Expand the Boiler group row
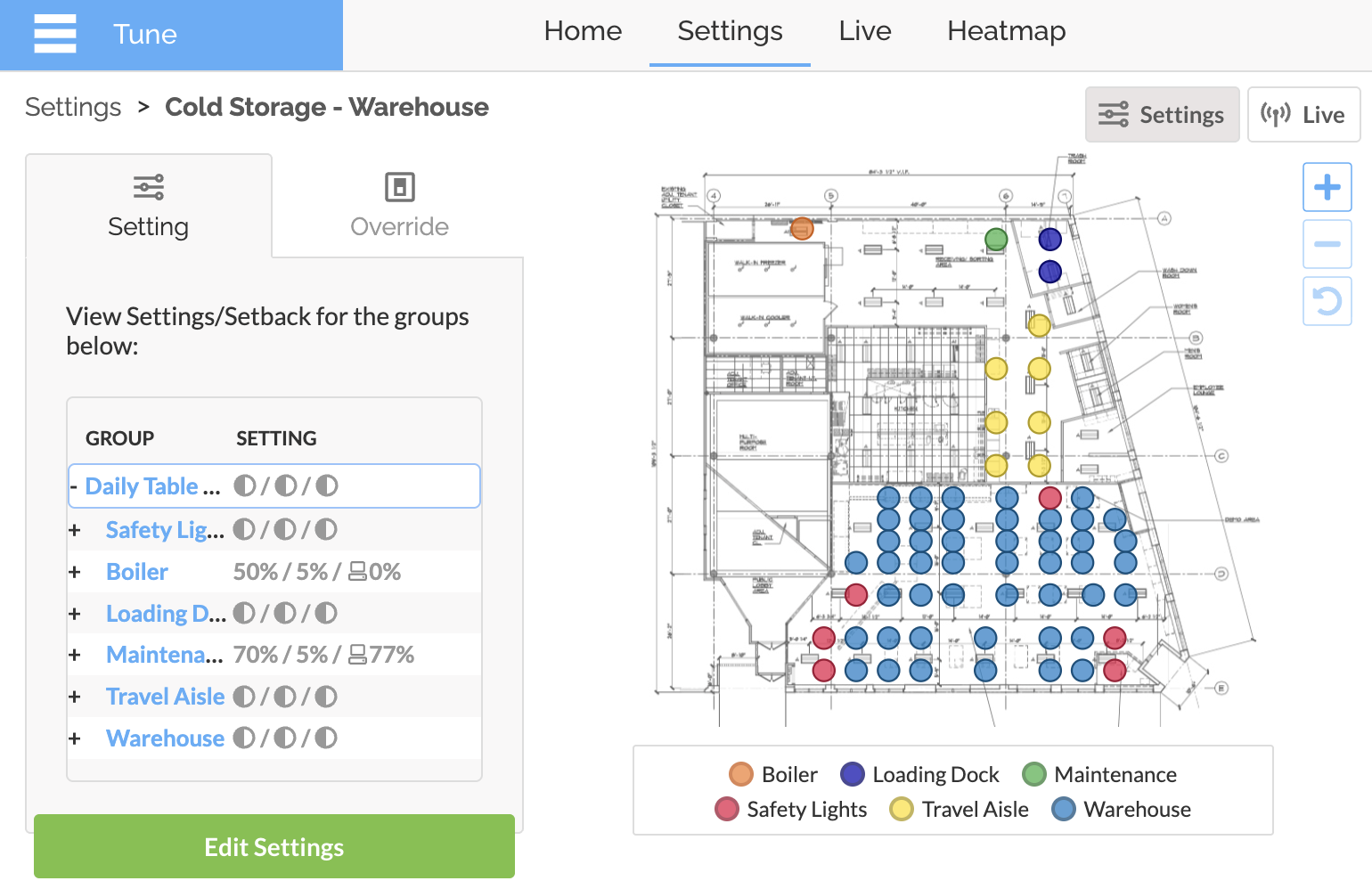The height and width of the screenshot is (889, 1372). [x=75, y=572]
